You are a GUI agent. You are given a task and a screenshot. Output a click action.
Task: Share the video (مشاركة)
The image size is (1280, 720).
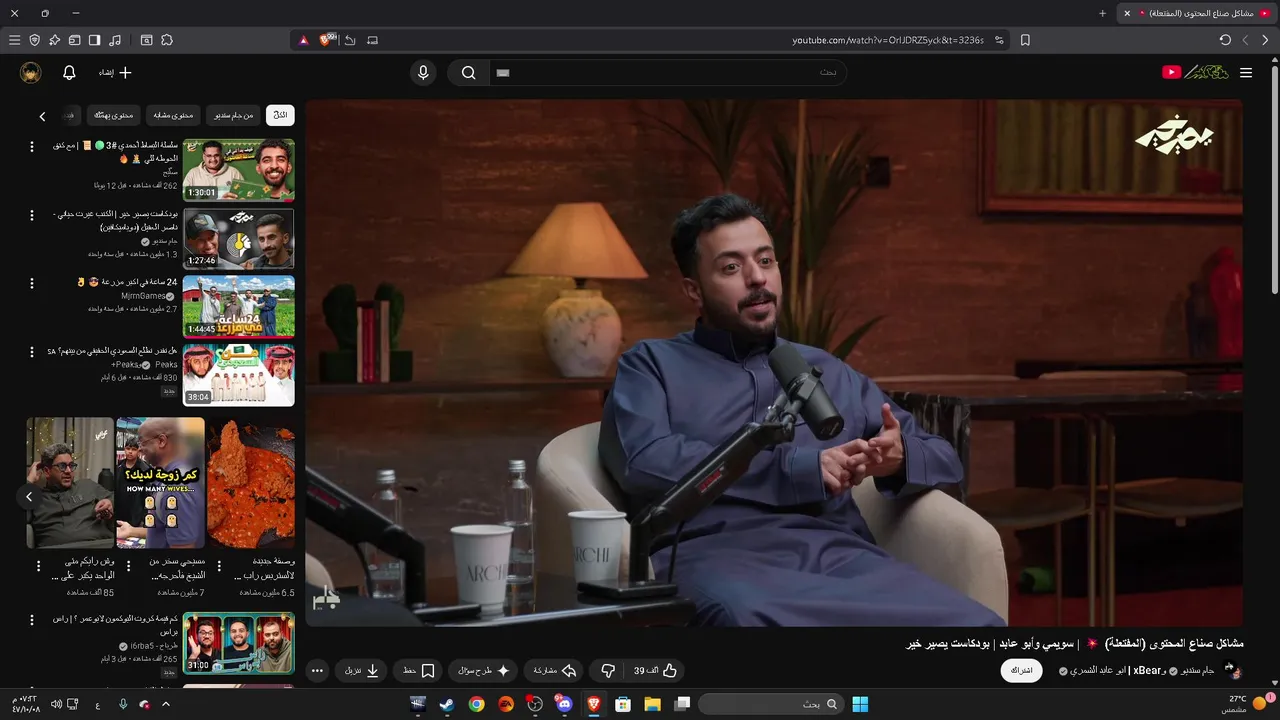(x=555, y=671)
